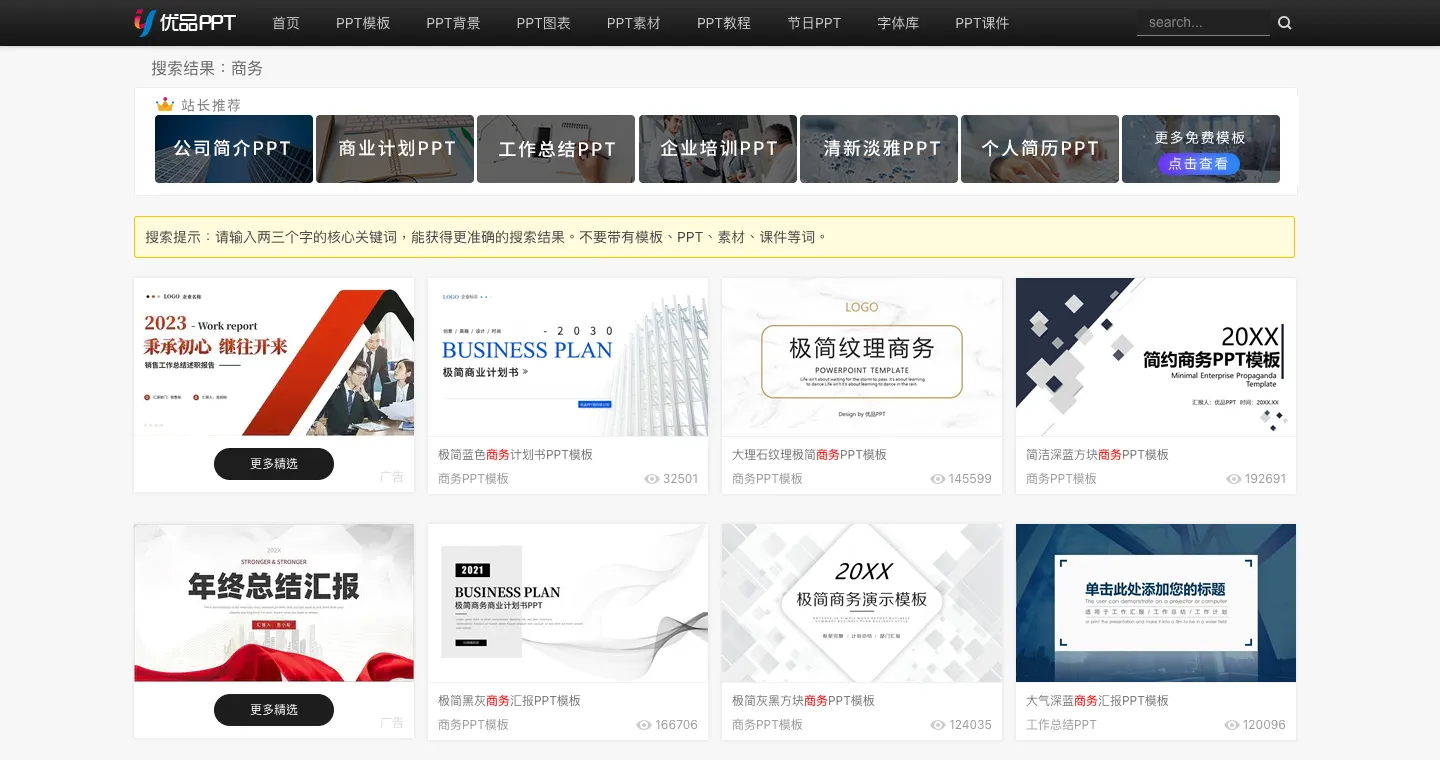The image size is (1440, 760).
Task: Select 节日PPT in the nav bar
Action: [814, 23]
